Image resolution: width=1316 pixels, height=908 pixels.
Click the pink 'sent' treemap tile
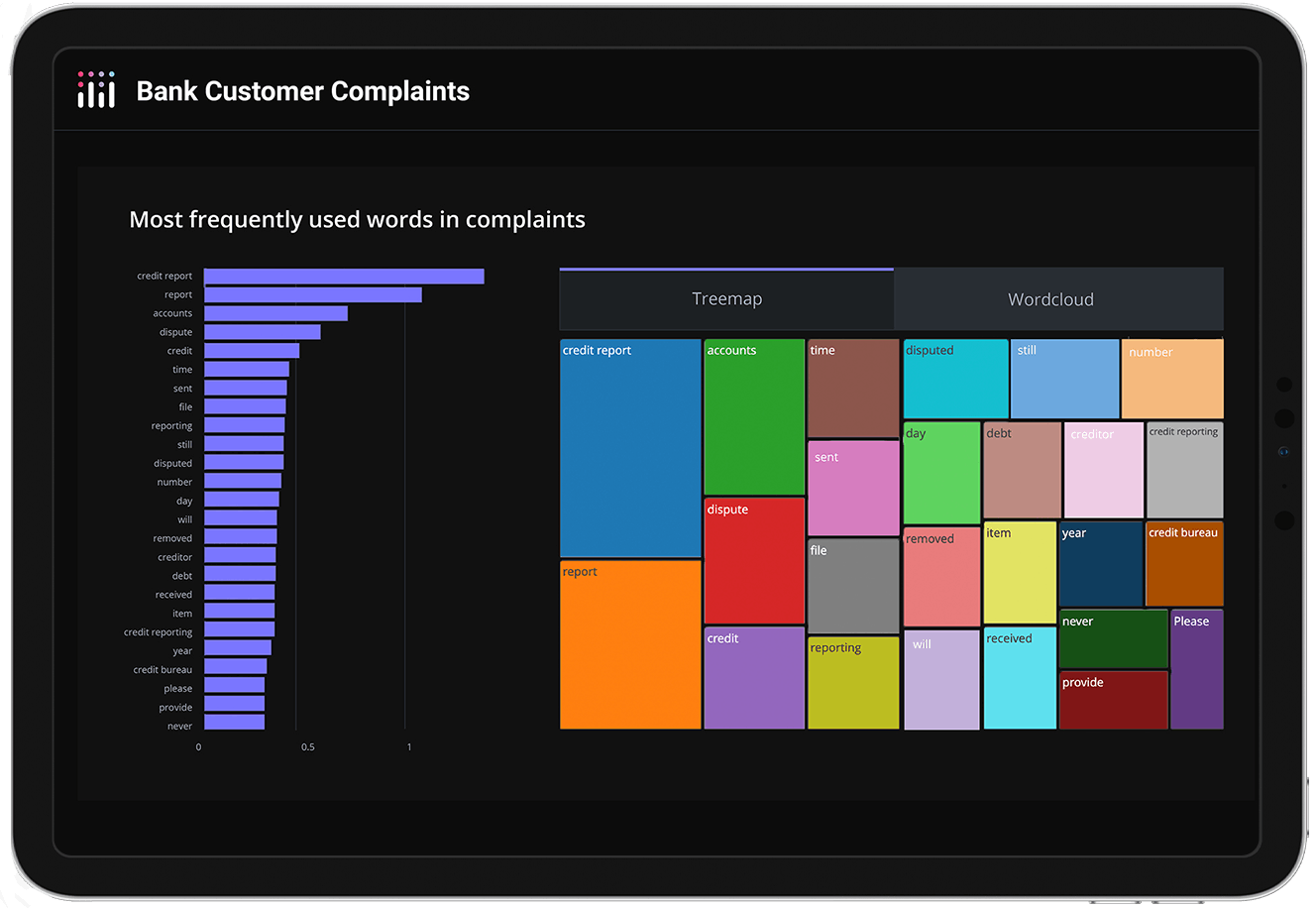pyautogui.click(x=852, y=486)
